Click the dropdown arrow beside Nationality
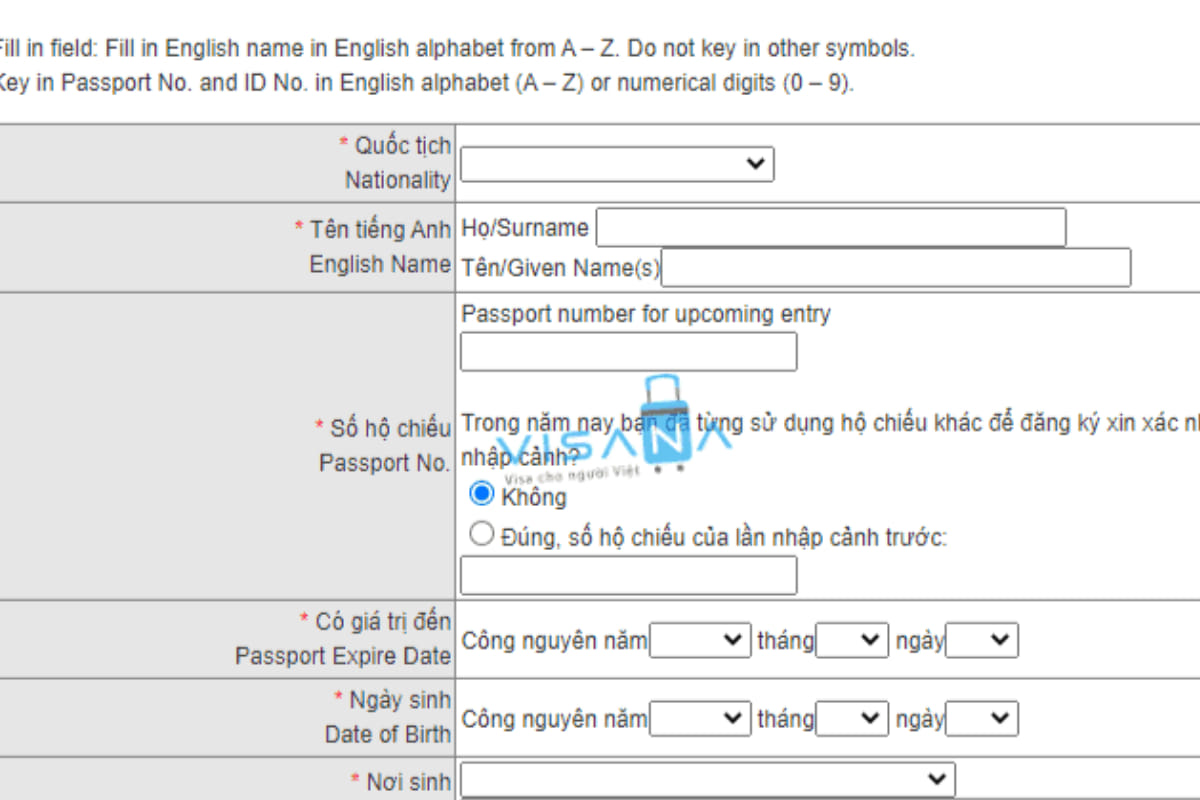The image size is (1200, 800). (757, 164)
